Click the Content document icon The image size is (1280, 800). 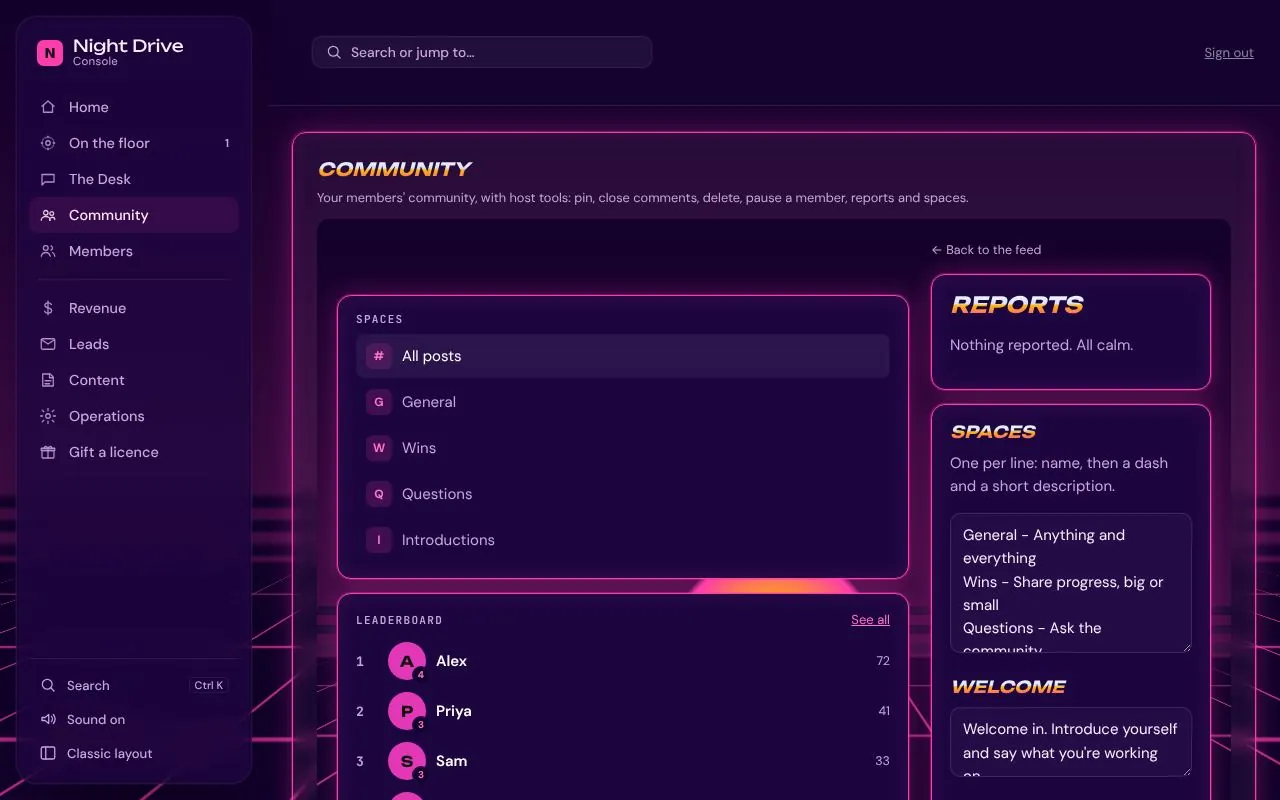[x=48, y=380]
